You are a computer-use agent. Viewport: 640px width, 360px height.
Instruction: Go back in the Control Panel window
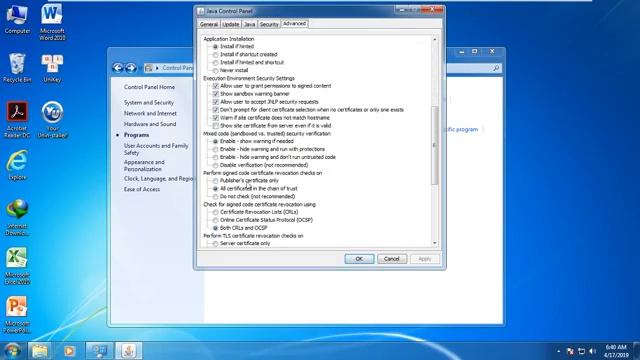pos(118,68)
